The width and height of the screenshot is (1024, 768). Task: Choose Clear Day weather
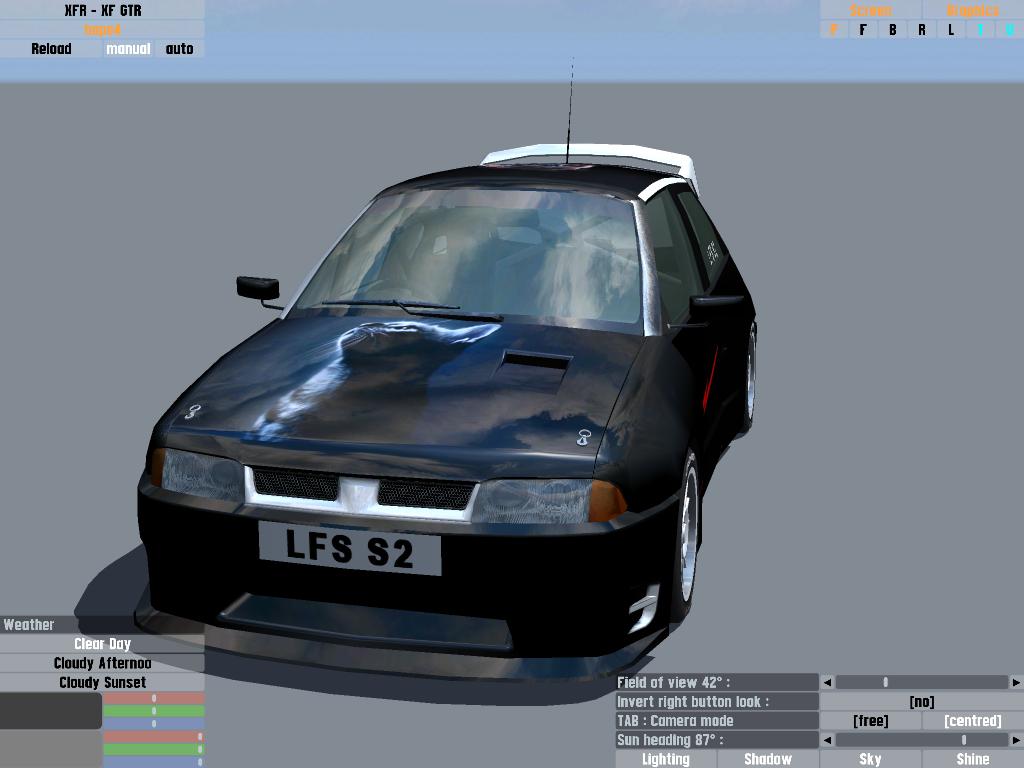coord(103,644)
